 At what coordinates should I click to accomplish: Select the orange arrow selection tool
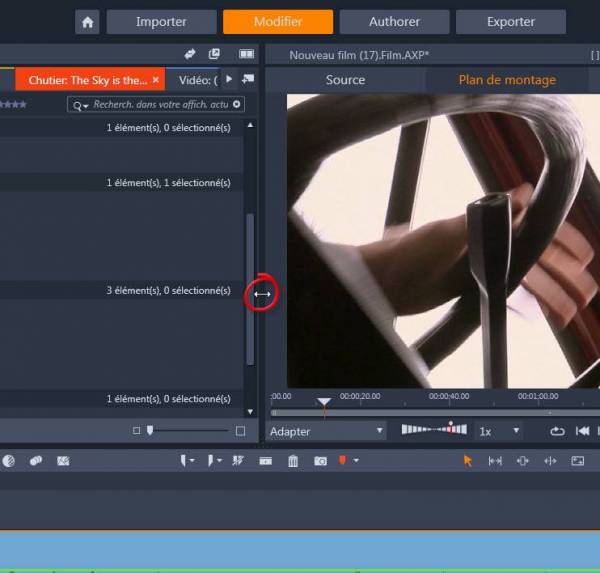[x=467, y=461]
